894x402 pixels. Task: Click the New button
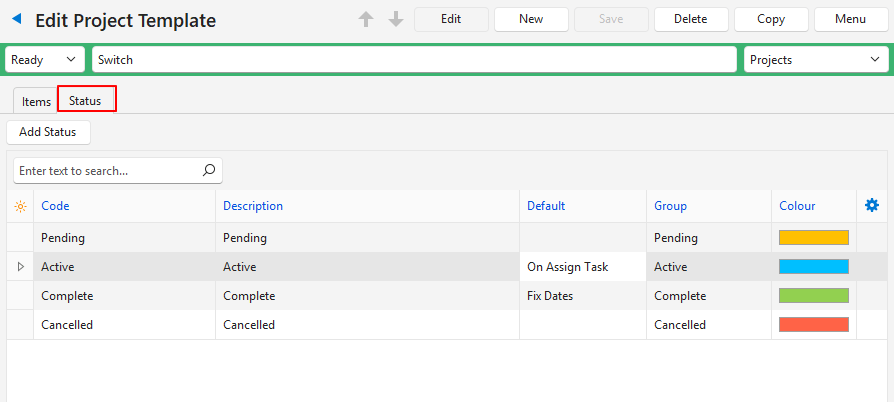click(531, 19)
